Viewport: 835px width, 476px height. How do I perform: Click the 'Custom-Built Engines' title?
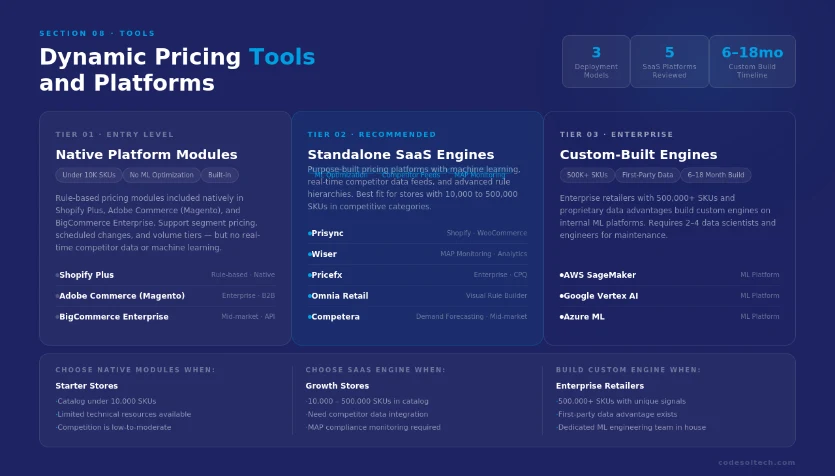[x=638, y=154]
